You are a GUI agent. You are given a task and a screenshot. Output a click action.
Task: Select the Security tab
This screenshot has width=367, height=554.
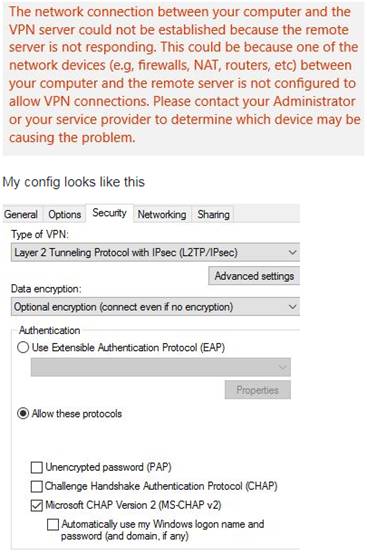pos(109,213)
